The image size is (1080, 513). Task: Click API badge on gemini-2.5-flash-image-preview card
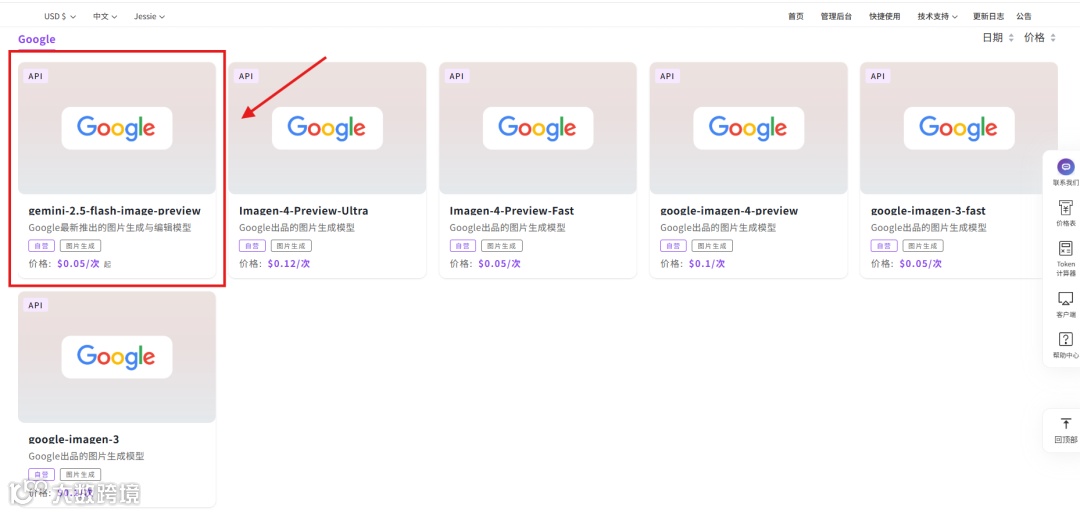(36, 76)
